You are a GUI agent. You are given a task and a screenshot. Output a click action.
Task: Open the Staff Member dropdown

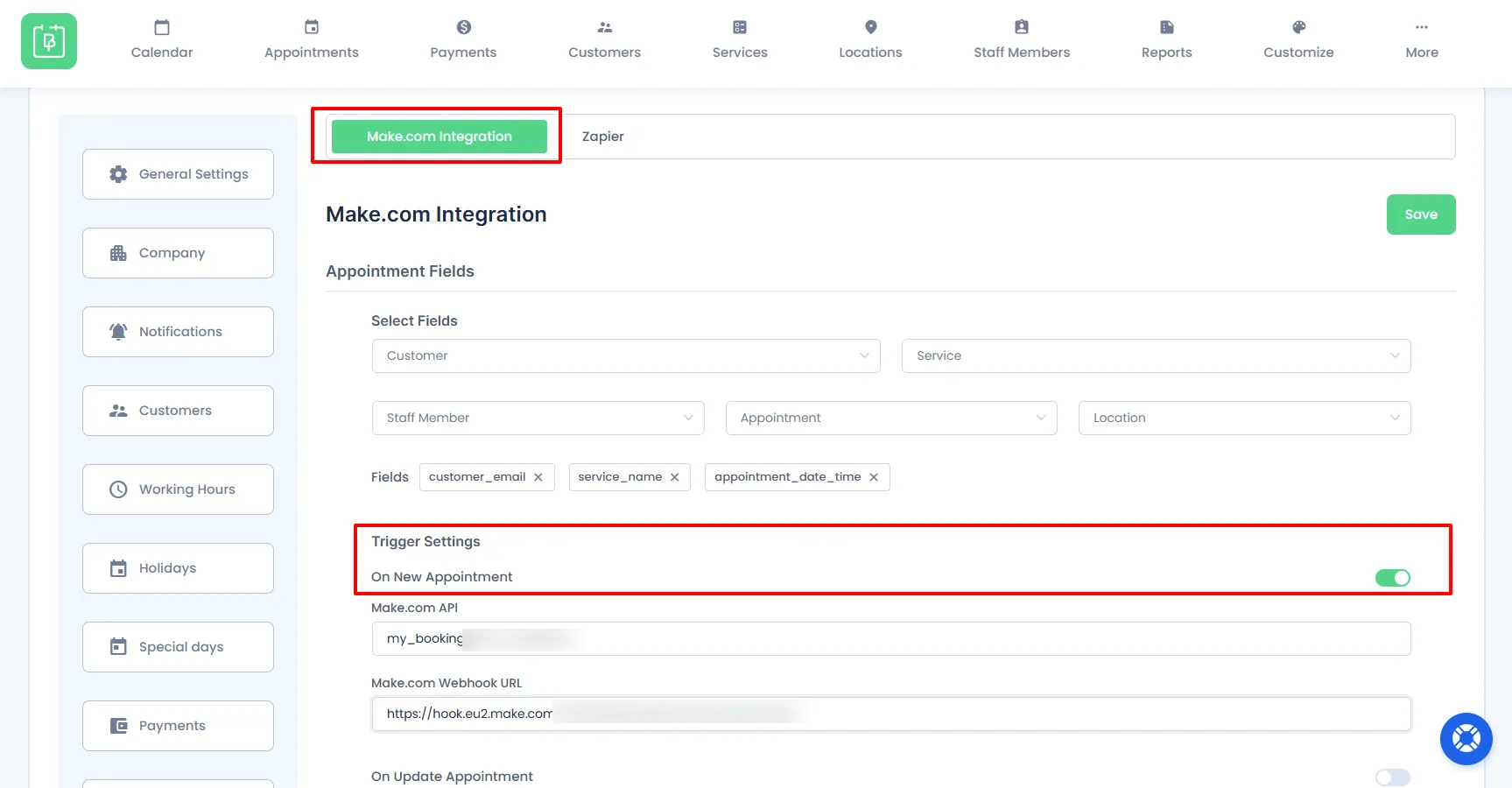pyautogui.click(x=537, y=418)
